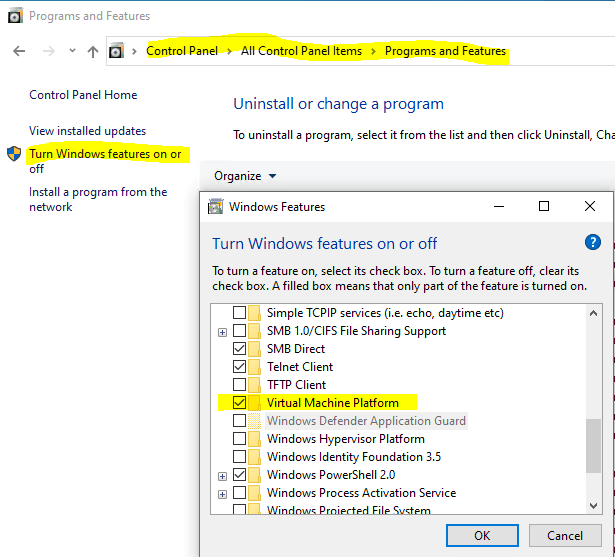615x557 pixels.
Task: Toggle Windows Defender Application Guard checkbox
Action: click(x=239, y=420)
